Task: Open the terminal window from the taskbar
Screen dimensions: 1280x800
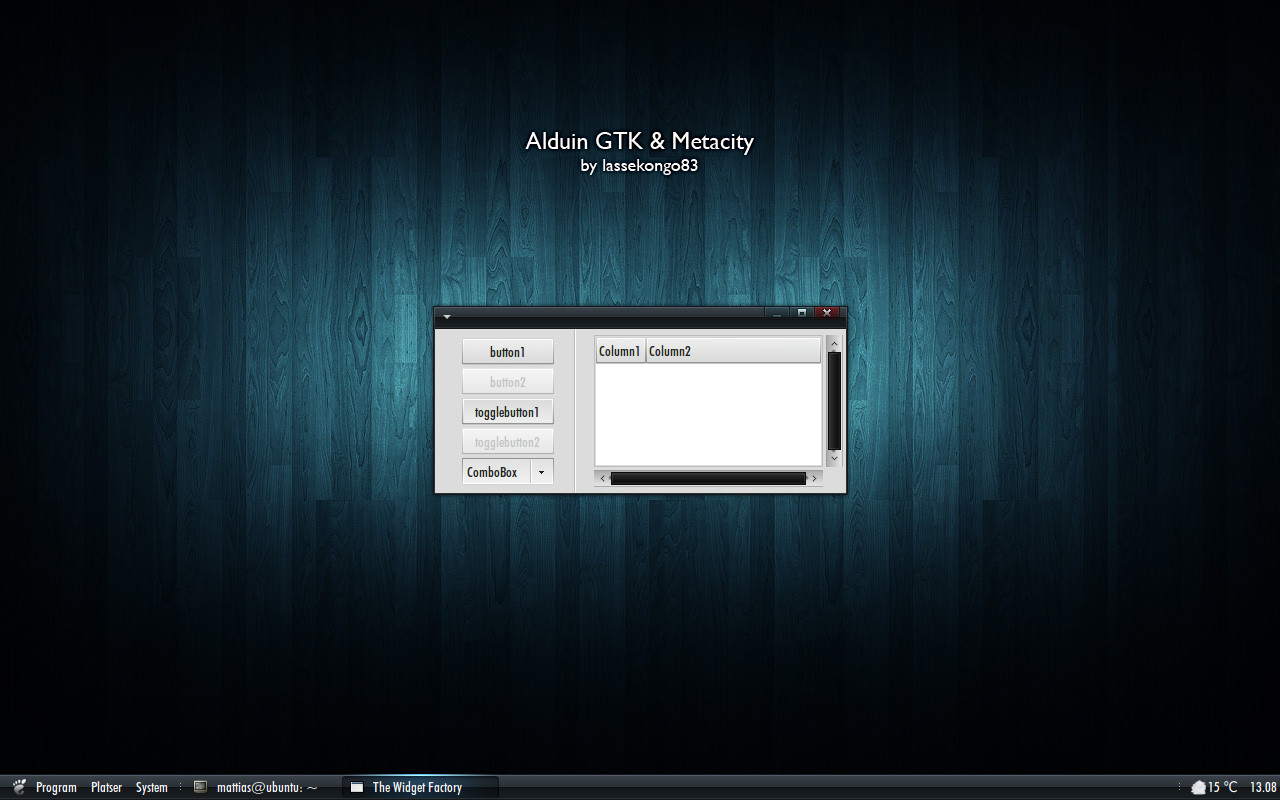Action: click(256, 787)
